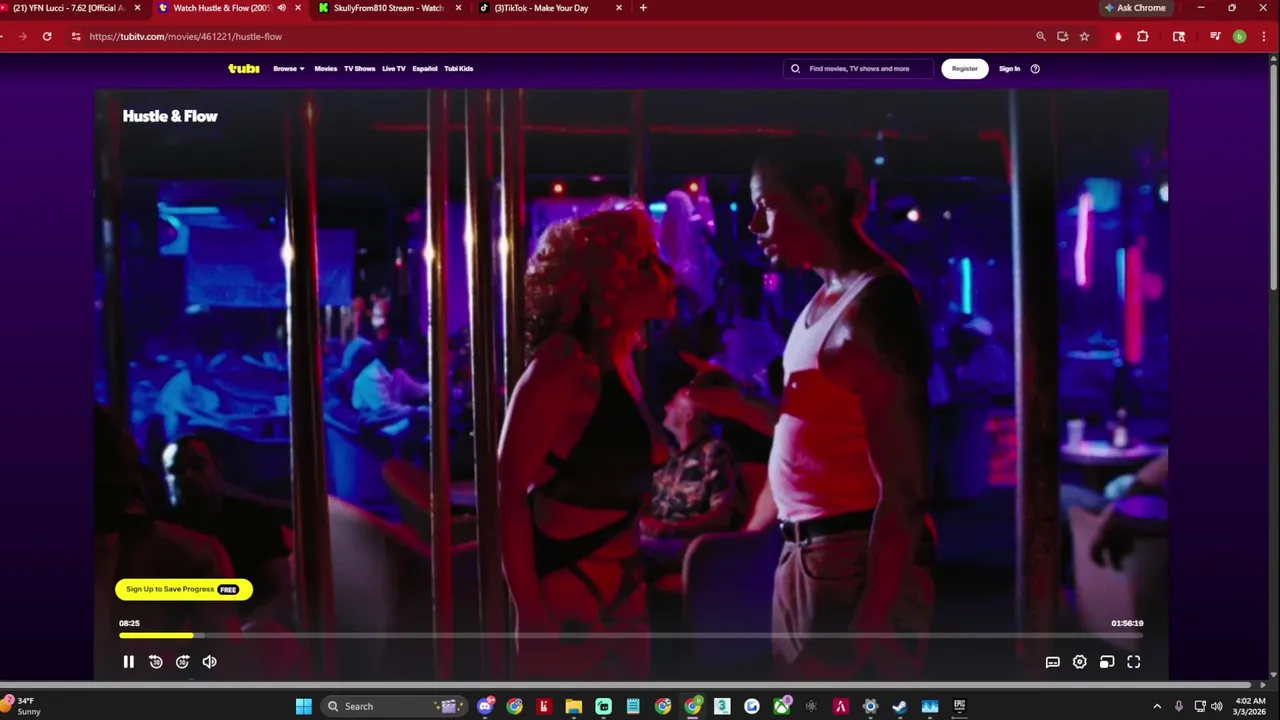Open the green Chrome profile avatar
Viewport: 1280px width, 720px height.
(x=1239, y=36)
